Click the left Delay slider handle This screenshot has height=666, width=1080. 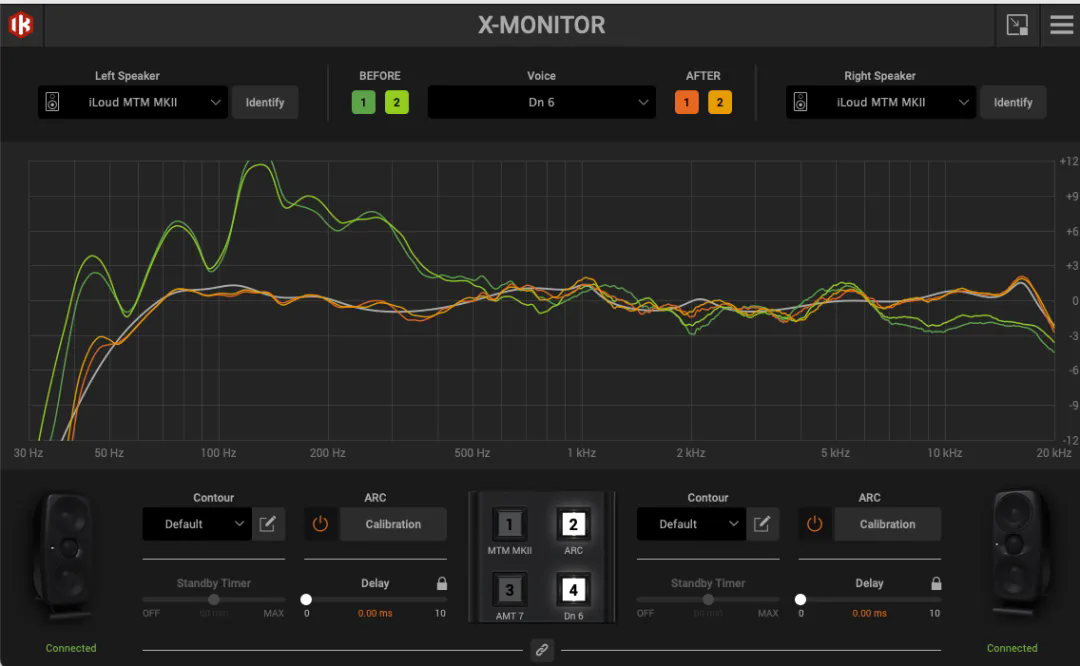pyautogui.click(x=307, y=599)
